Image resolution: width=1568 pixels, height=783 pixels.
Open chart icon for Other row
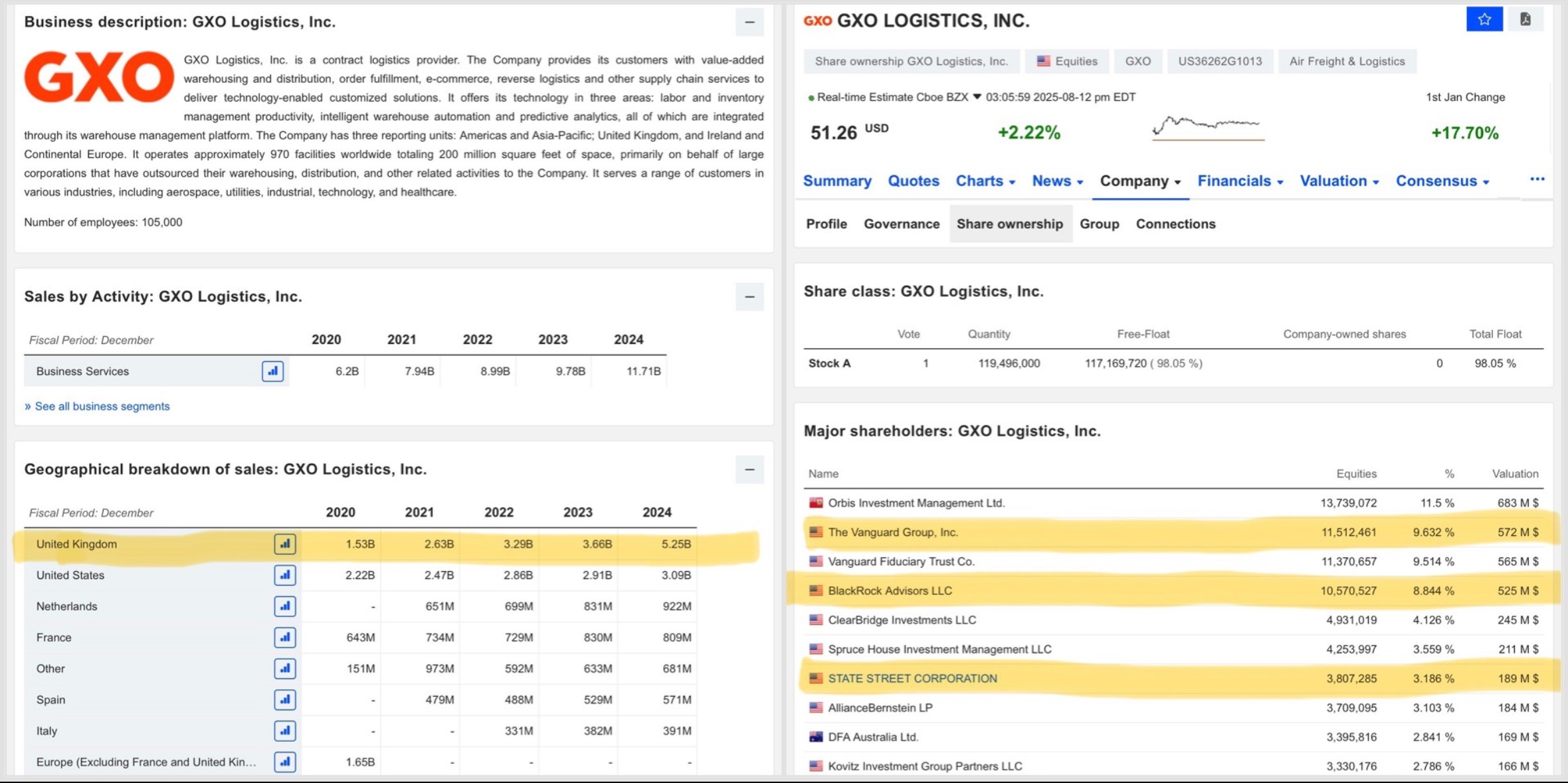[x=285, y=669]
